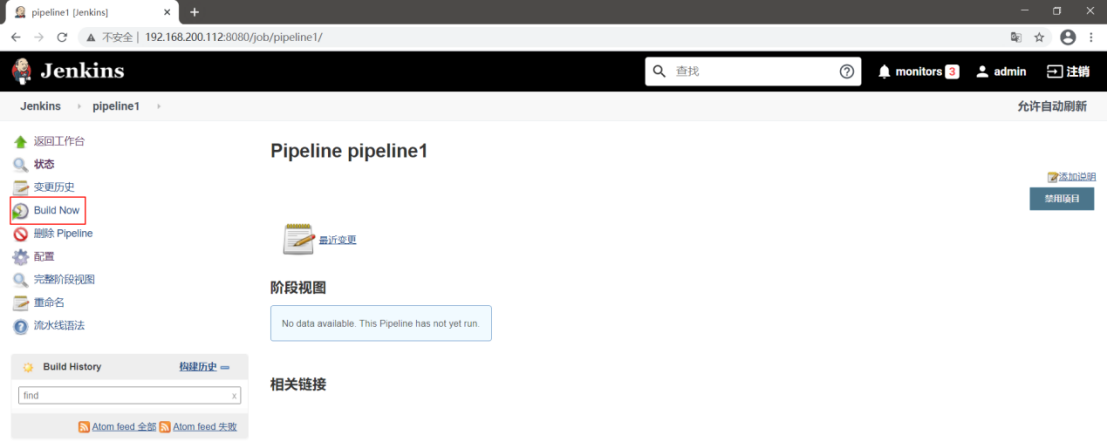The image size is (1108, 443).
Task: Click the notepad icon beside 重命名
Action: [20, 303]
